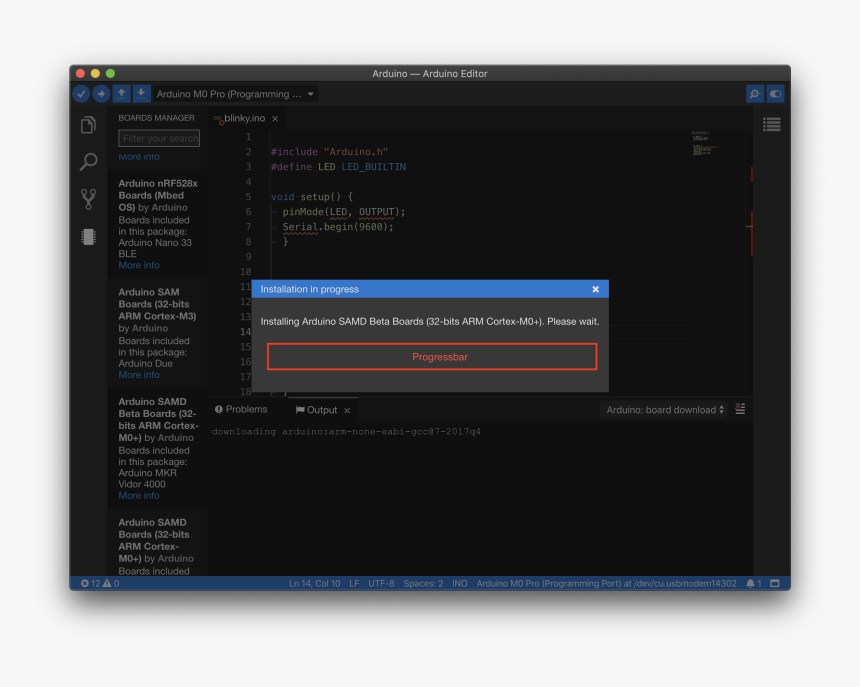Open the Explorer files sidebar icon

click(88, 125)
